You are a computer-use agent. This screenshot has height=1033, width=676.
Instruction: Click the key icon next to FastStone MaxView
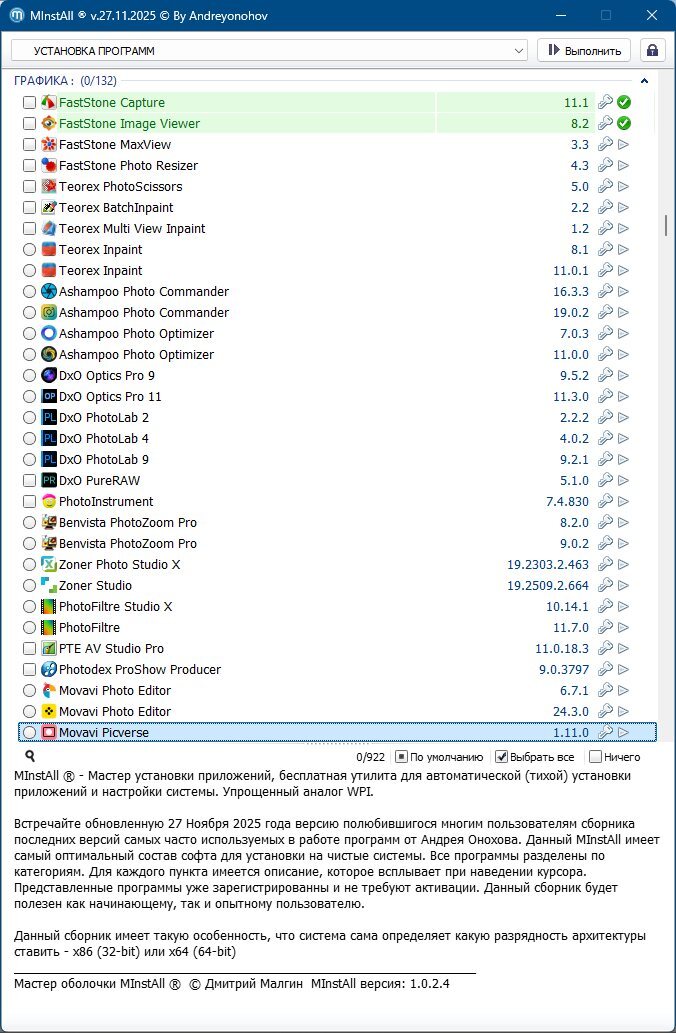(x=605, y=145)
